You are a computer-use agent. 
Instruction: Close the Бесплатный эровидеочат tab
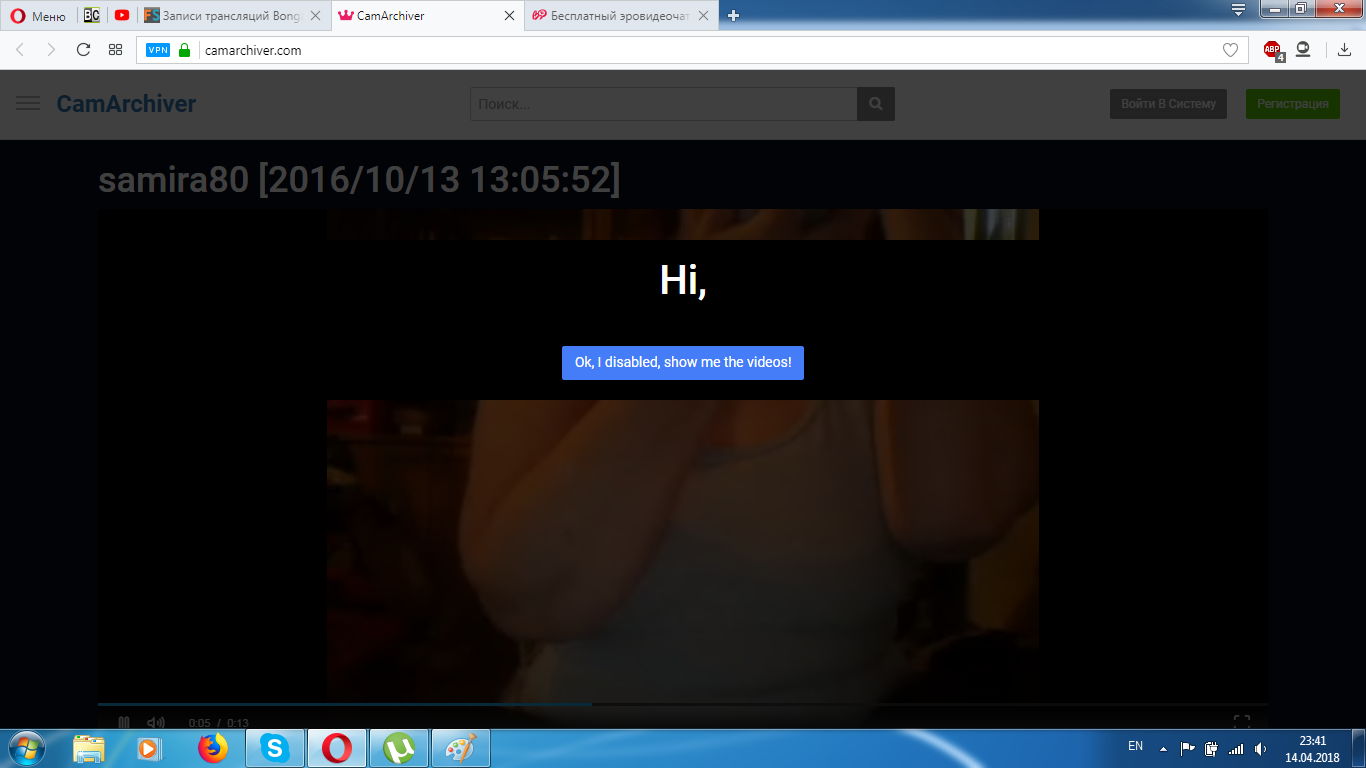(x=703, y=16)
